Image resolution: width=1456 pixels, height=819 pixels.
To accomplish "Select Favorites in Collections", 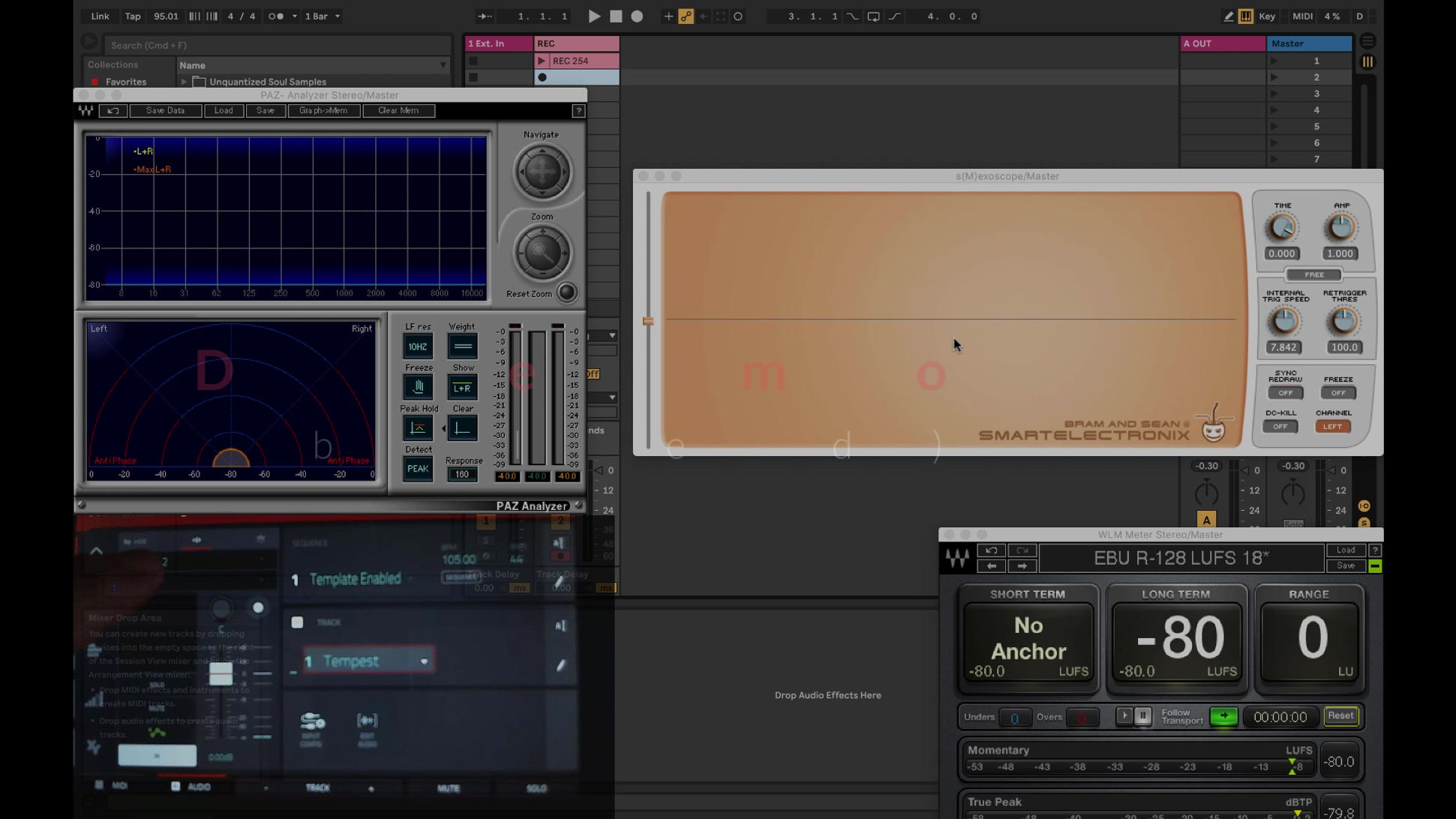I will tap(125, 82).
